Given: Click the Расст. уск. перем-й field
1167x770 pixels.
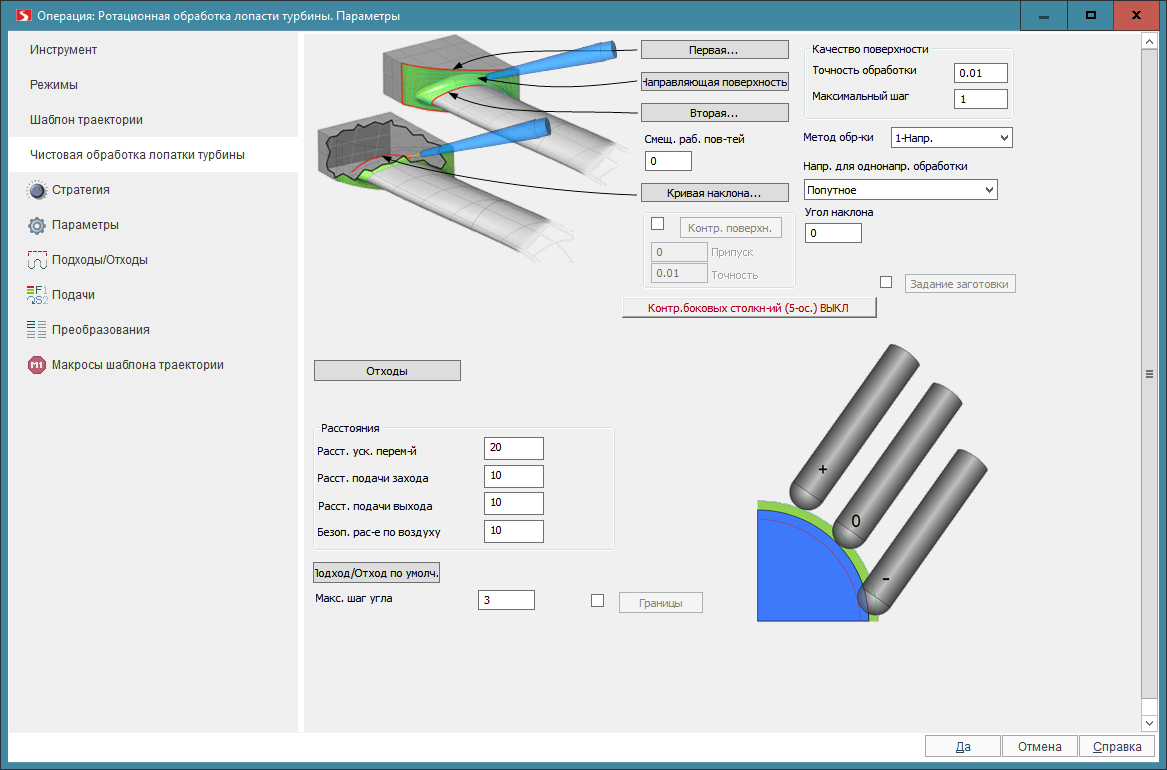Looking at the screenshot, I should click(x=514, y=448).
